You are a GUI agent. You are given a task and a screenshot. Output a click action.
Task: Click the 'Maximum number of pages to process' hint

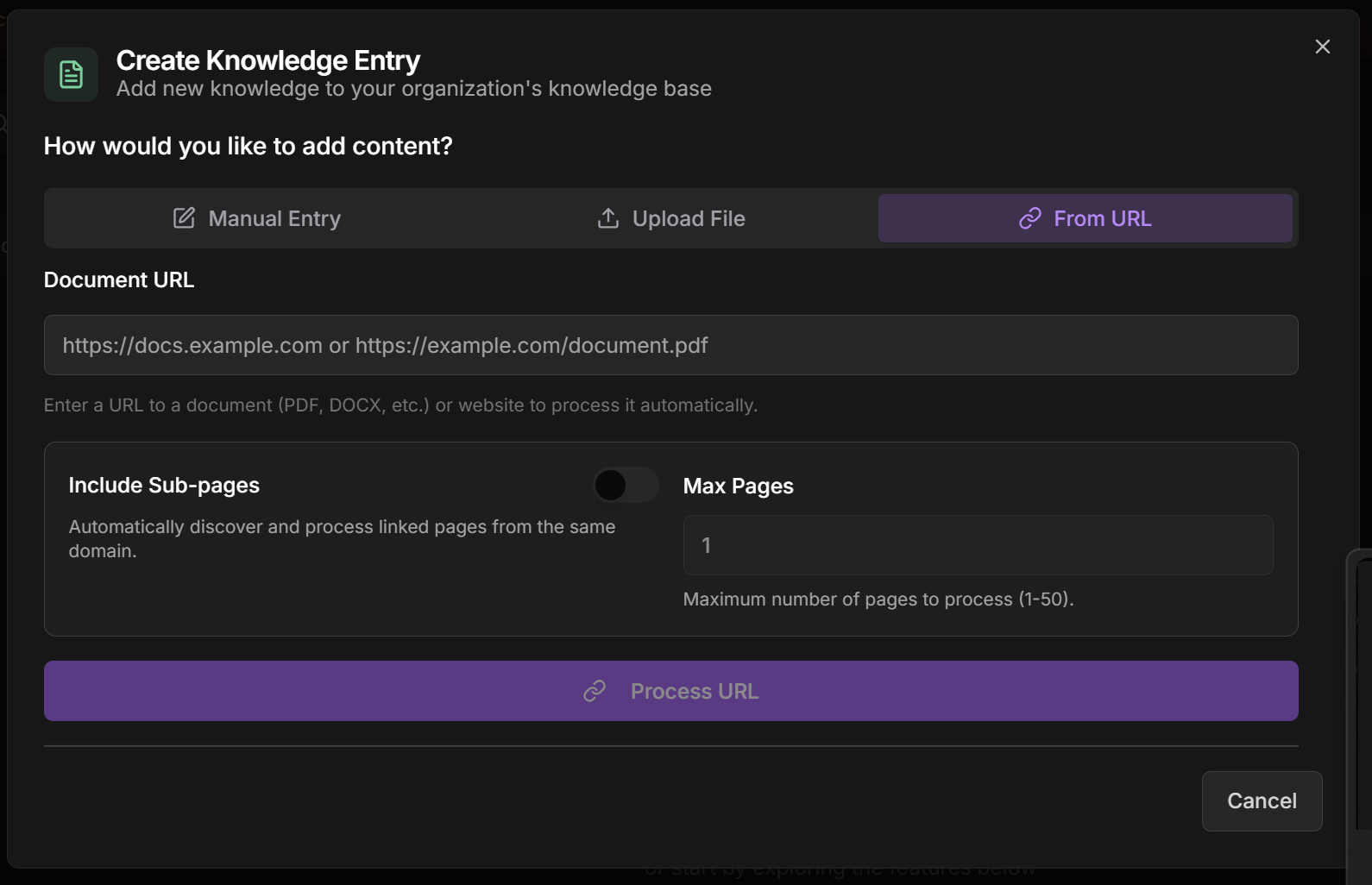(x=878, y=599)
